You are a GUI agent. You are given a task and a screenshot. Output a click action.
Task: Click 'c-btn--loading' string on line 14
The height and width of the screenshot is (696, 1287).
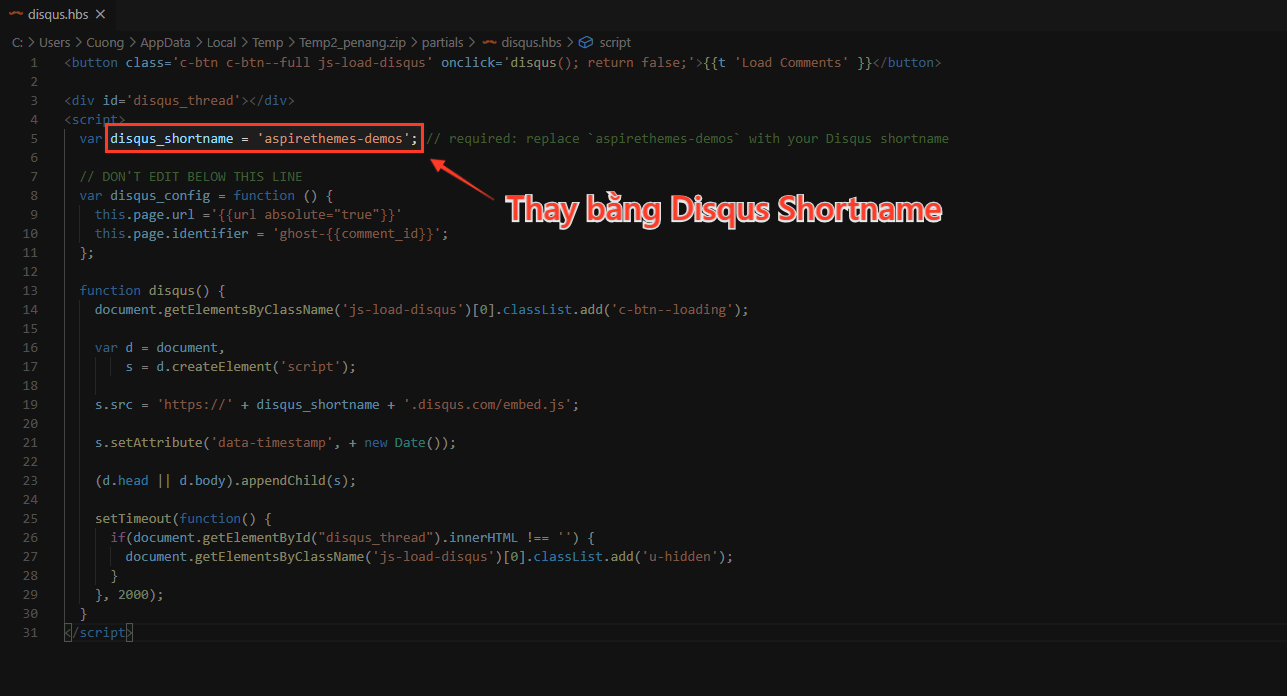[674, 309]
